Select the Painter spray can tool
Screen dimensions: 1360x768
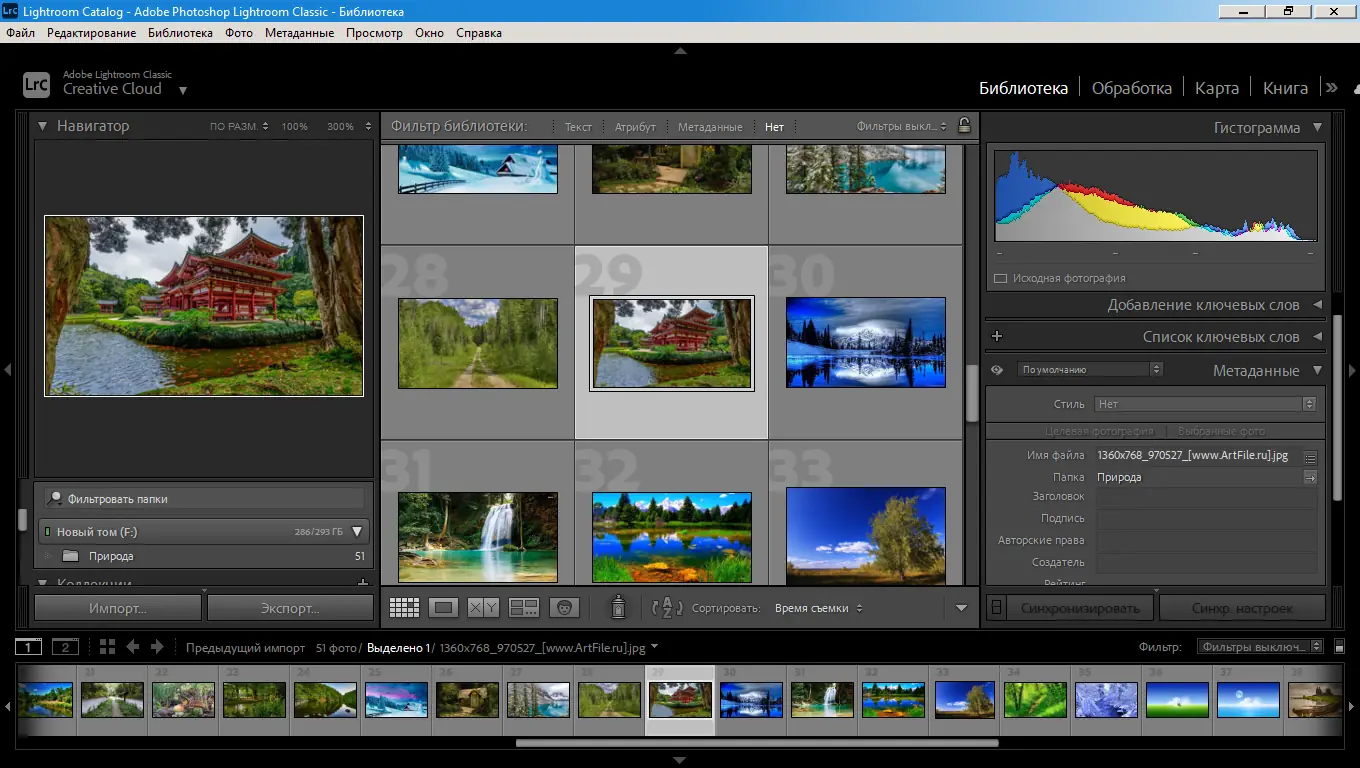618,607
